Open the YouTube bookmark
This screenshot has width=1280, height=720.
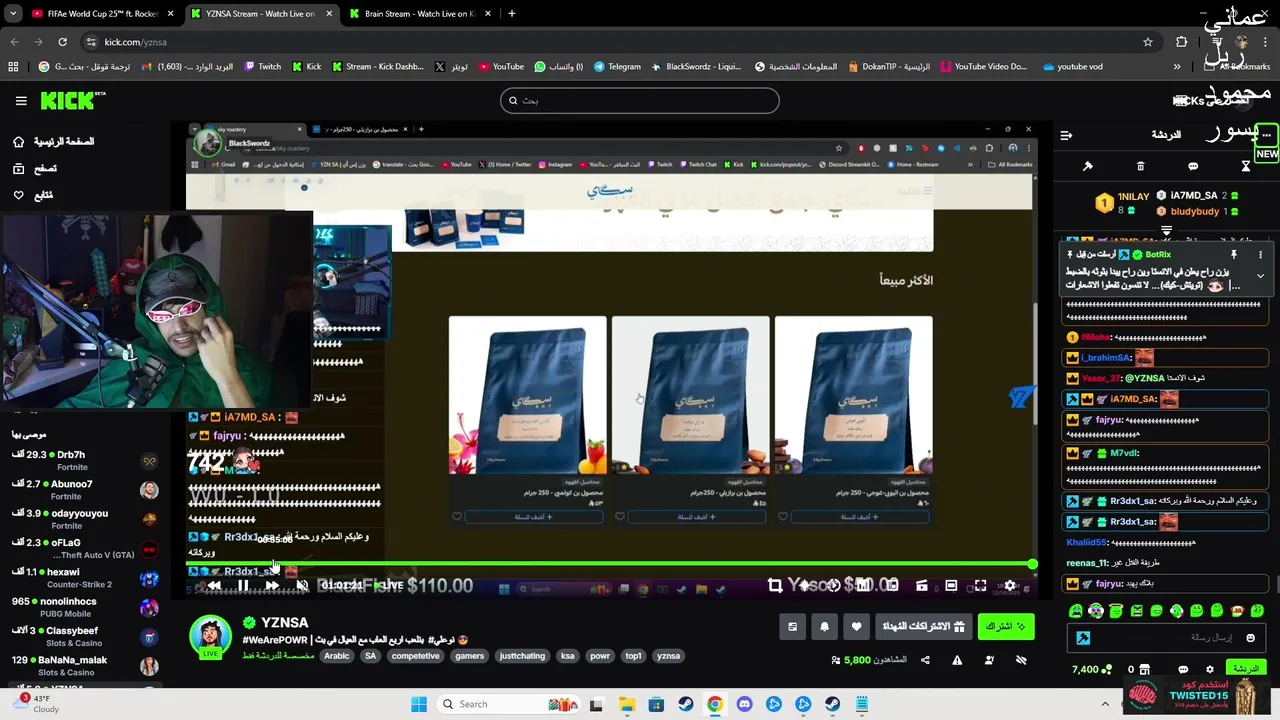coord(501,67)
